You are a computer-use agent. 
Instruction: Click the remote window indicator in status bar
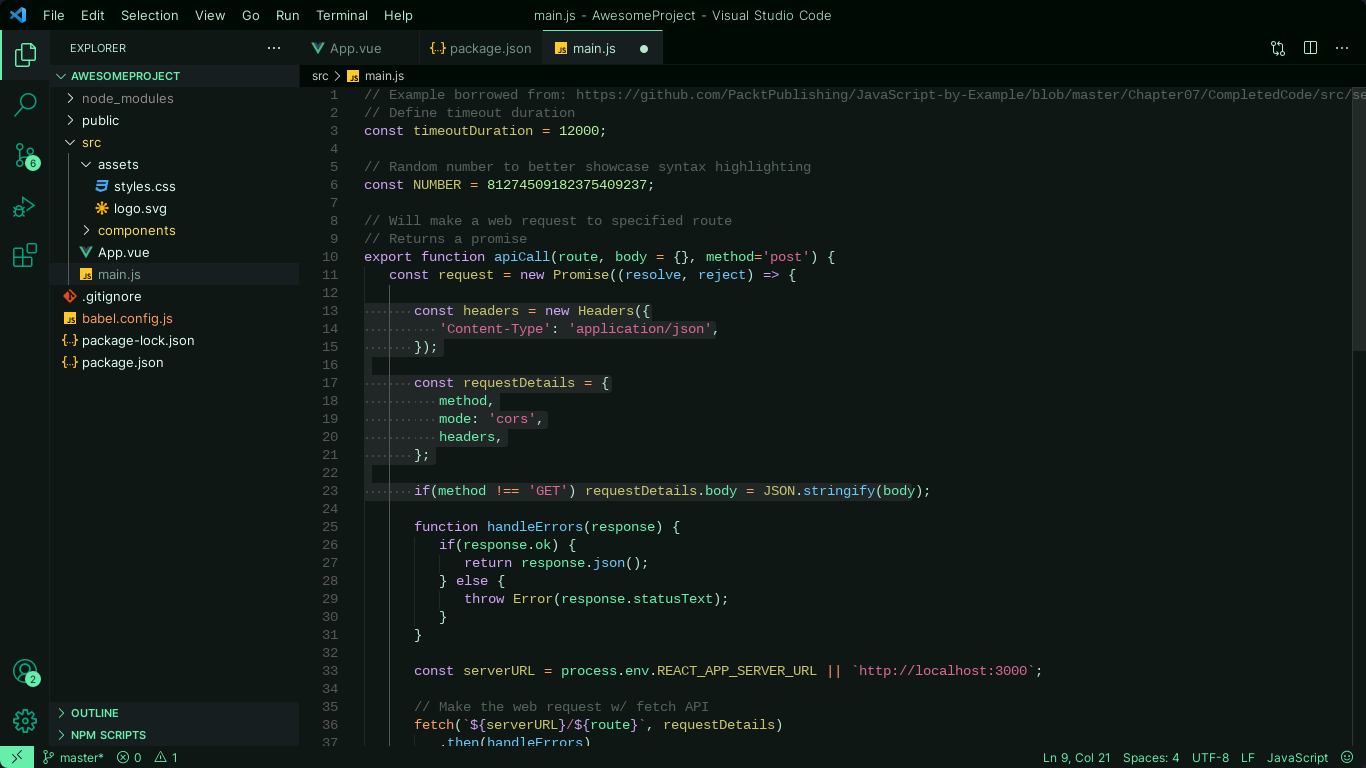pos(17,758)
